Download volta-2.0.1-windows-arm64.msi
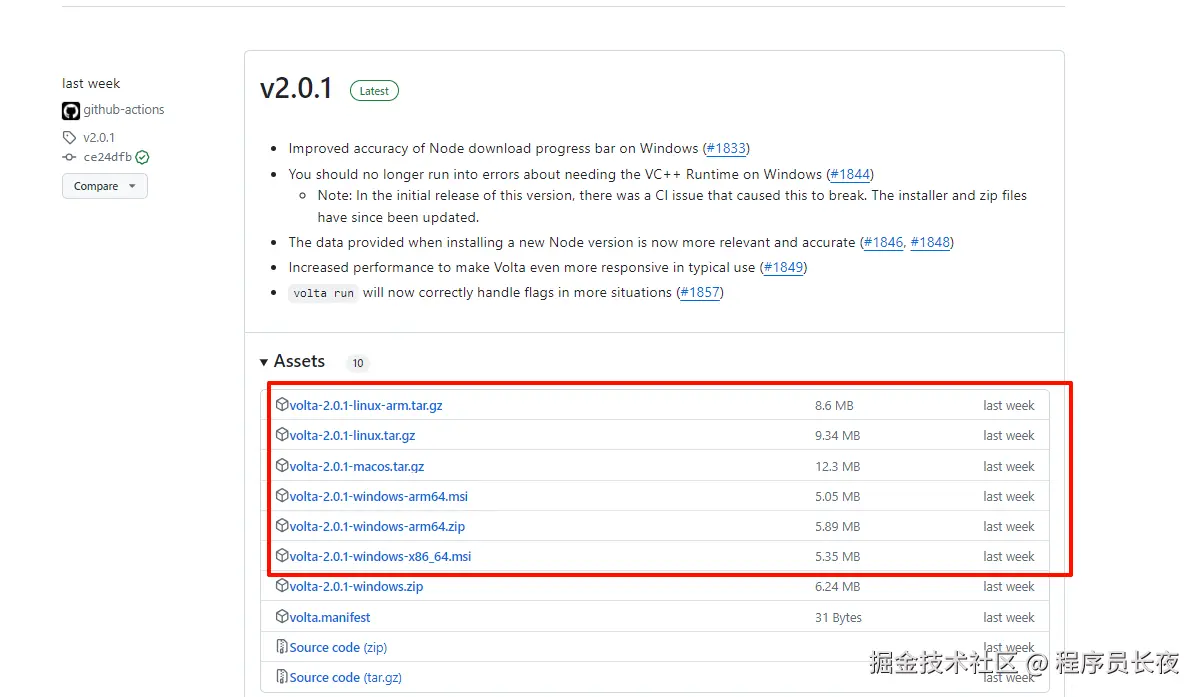This screenshot has width=1200, height=697. point(379,496)
